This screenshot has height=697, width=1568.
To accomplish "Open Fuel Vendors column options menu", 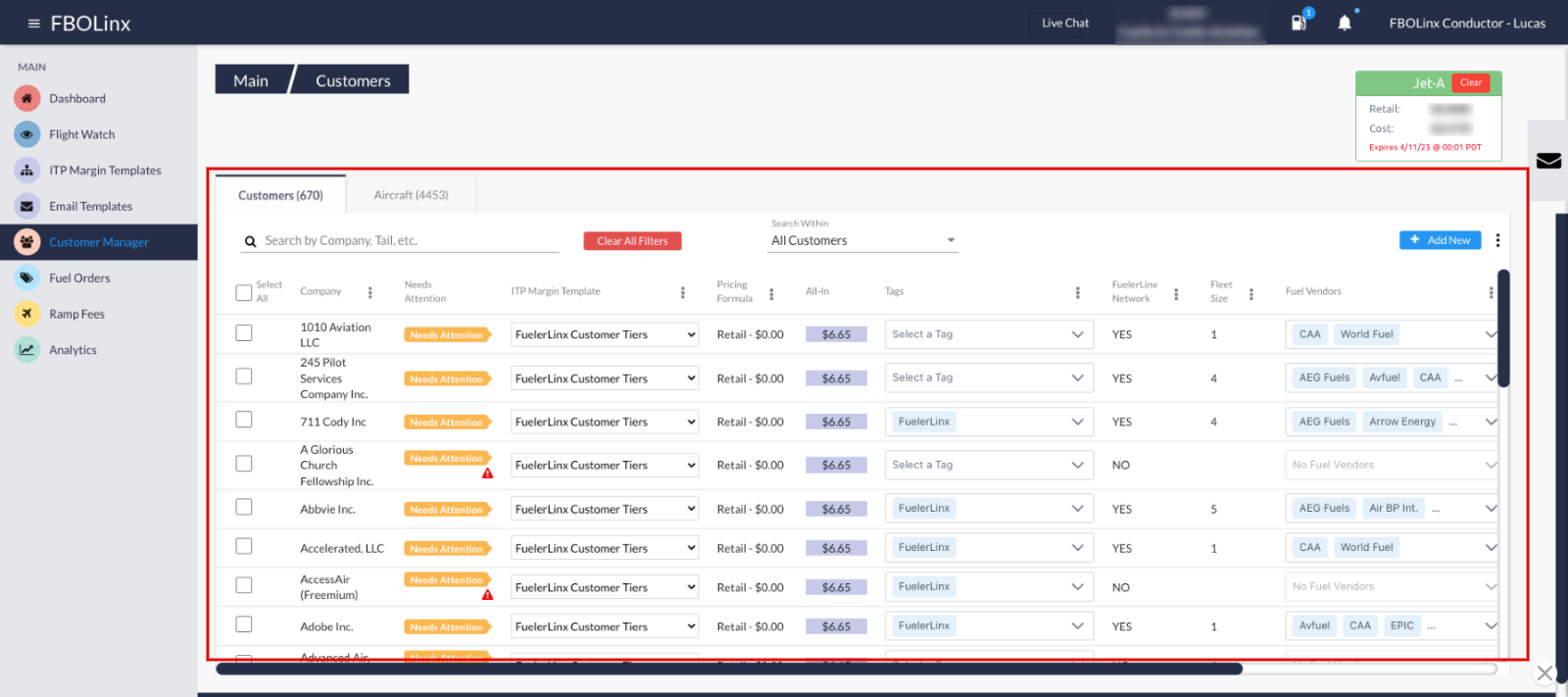I will coord(1491,292).
